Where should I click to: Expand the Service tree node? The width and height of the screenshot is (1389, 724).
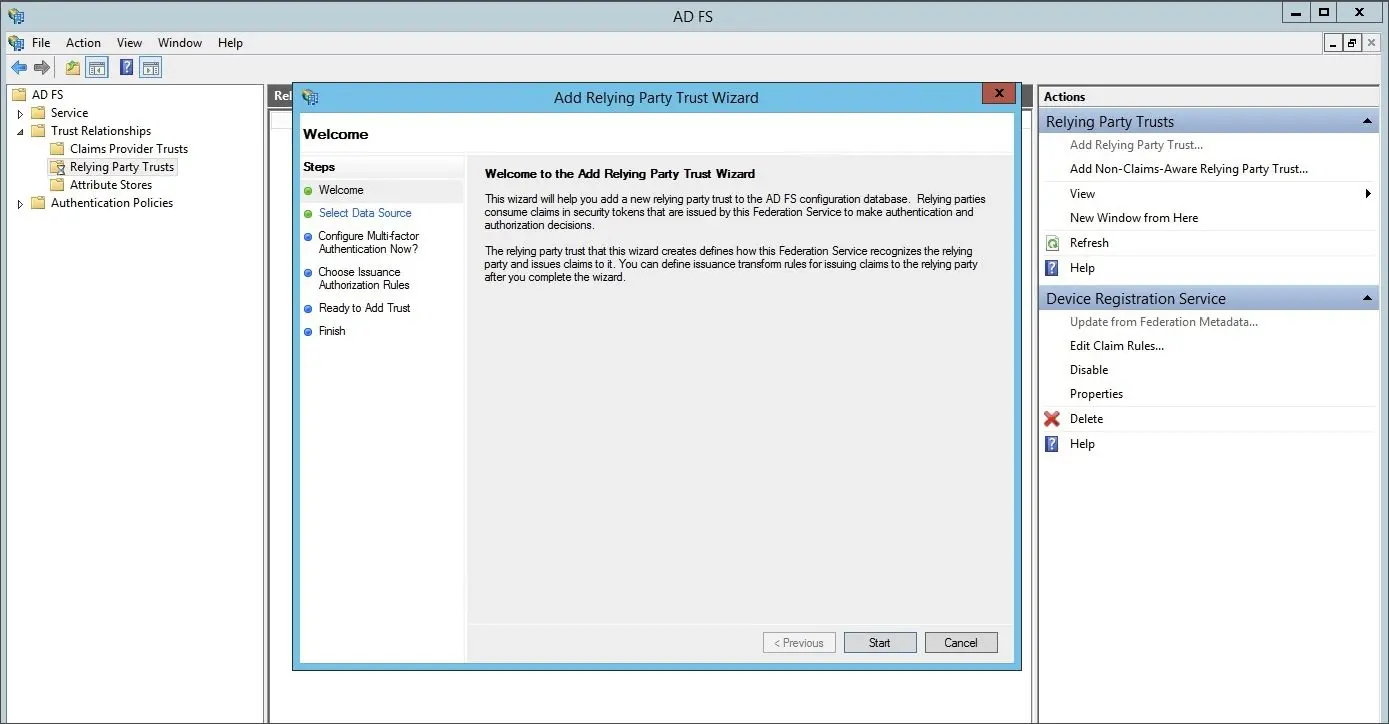[x=20, y=114]
